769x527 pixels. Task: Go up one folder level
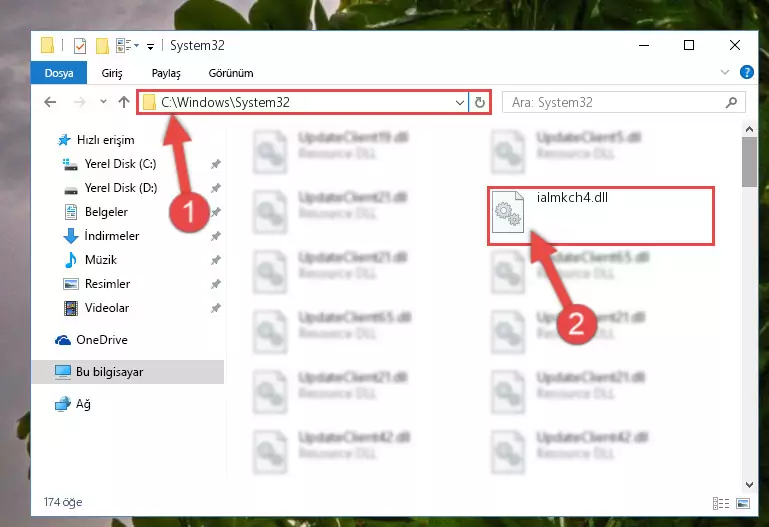click(x=124, y=102)
